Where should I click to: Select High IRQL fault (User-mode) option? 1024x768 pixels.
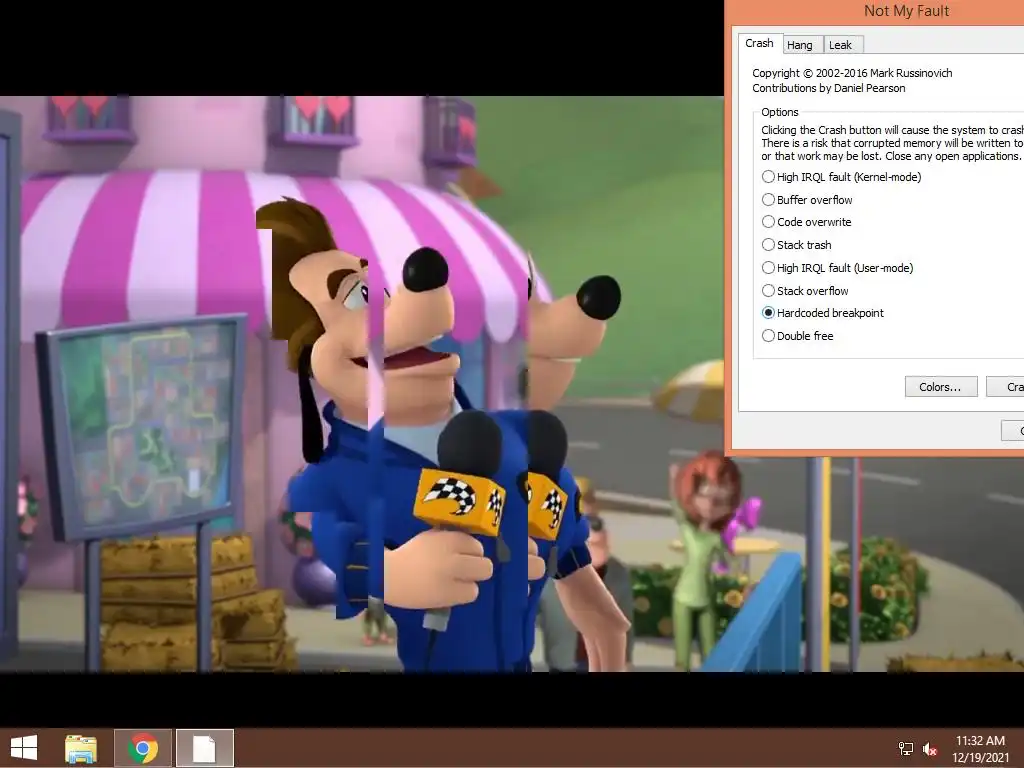click(x=837, y=268)
